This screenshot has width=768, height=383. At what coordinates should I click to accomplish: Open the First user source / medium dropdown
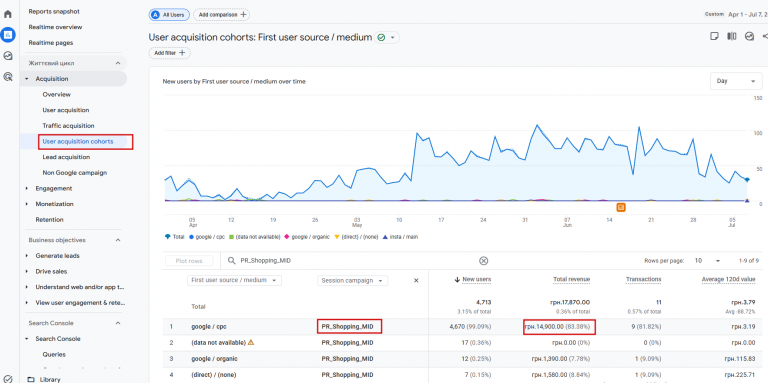click(x=234, y=281)
